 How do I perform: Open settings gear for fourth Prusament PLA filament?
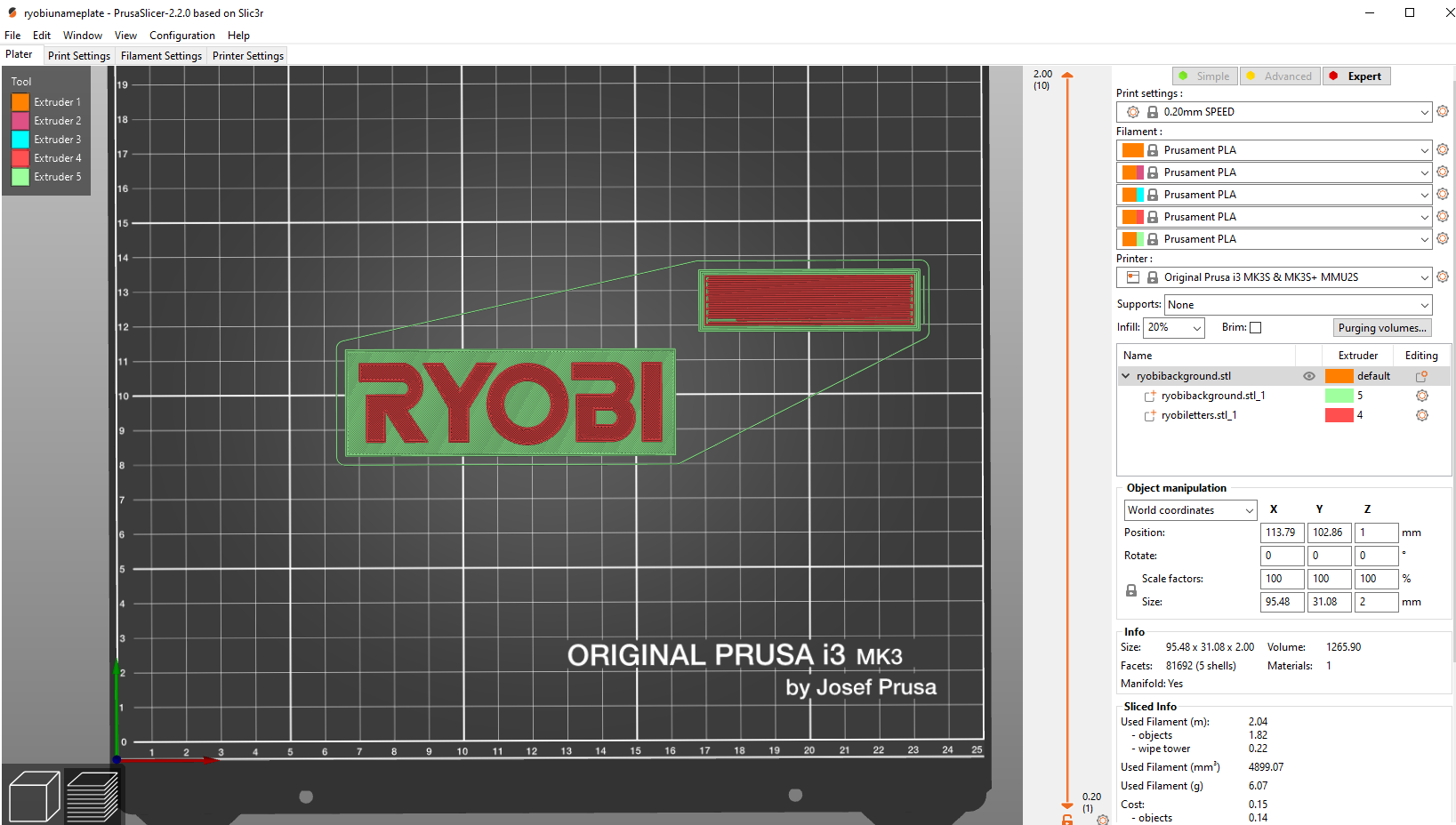click(x=1443, y=216)
